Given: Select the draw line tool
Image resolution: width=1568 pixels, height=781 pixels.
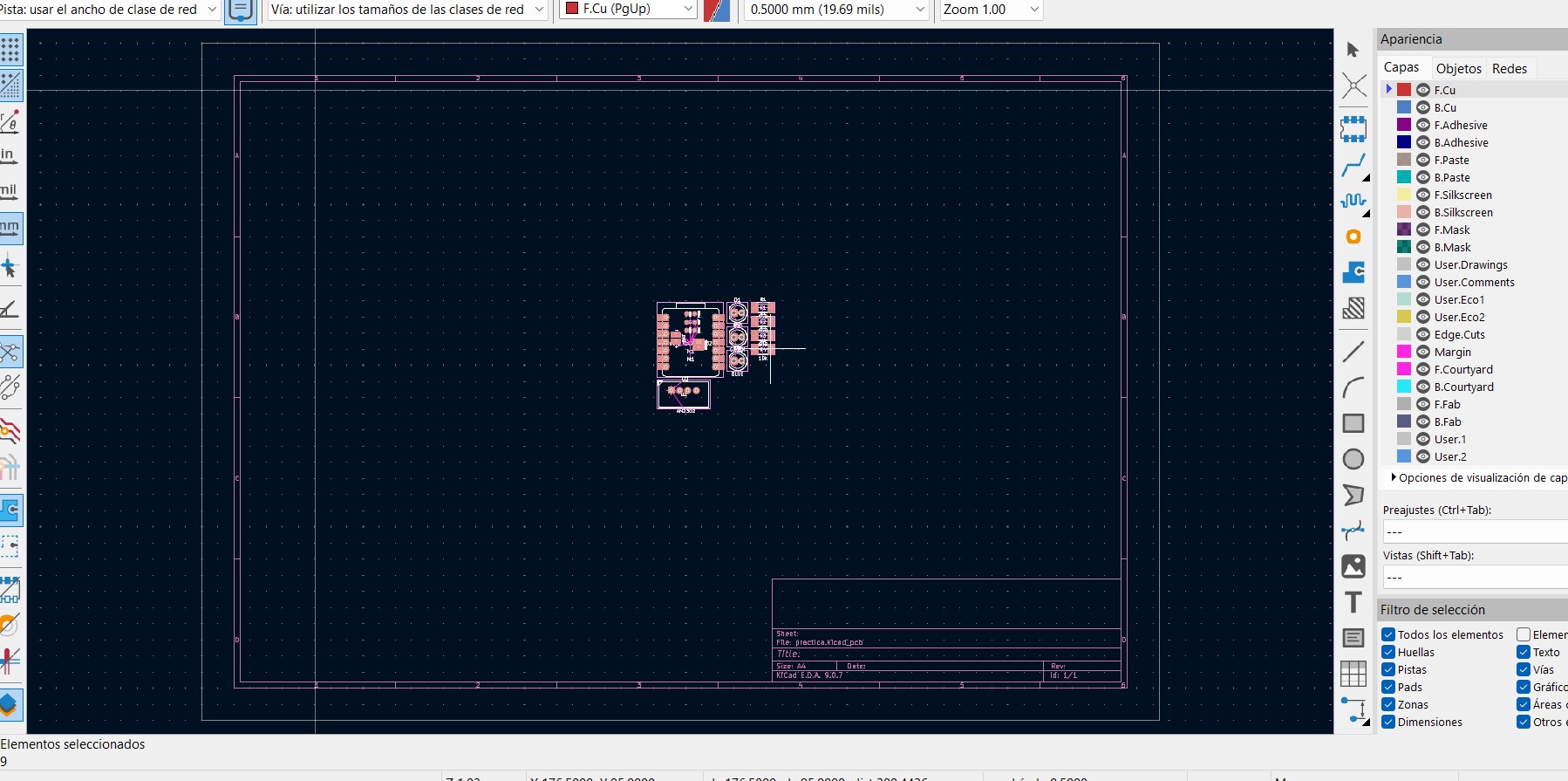Looking at the screenshot, I should pos(1353,352).
